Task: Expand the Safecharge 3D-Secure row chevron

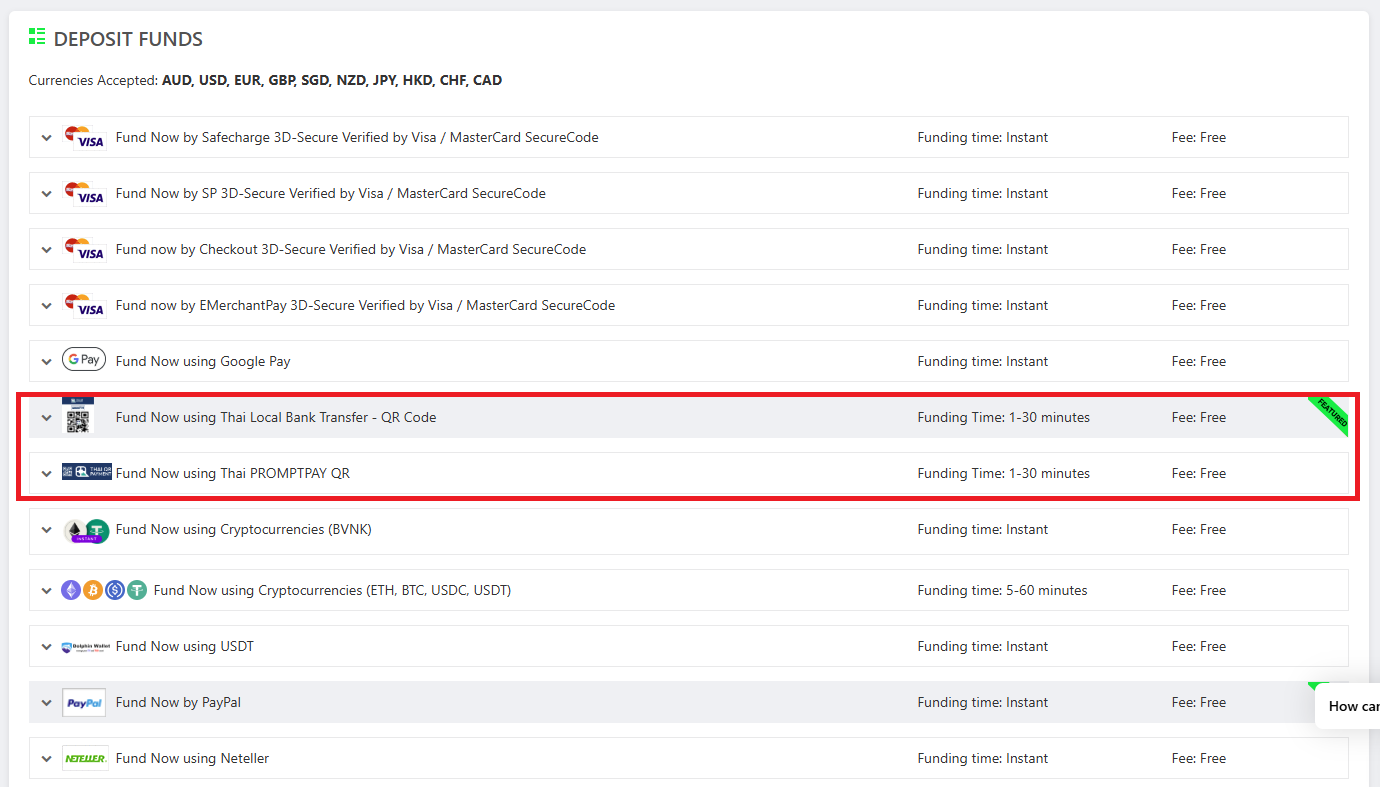Action: (x=46, y=138)
